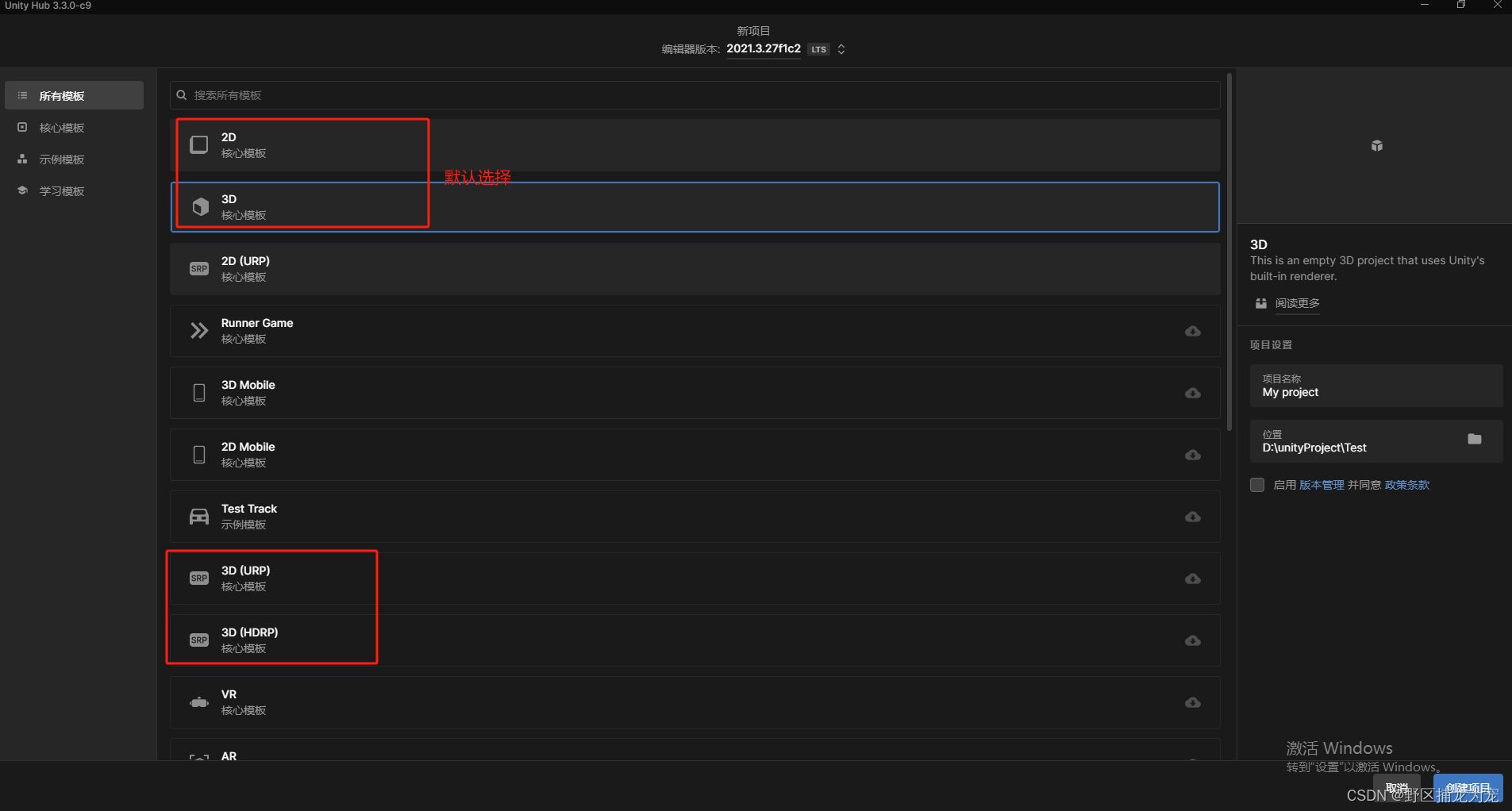This screenshot has width=1512, height=811.
Task: Click the 示例模板 sidebar icon
Action: pyautogui.click(x=22, y=159)
